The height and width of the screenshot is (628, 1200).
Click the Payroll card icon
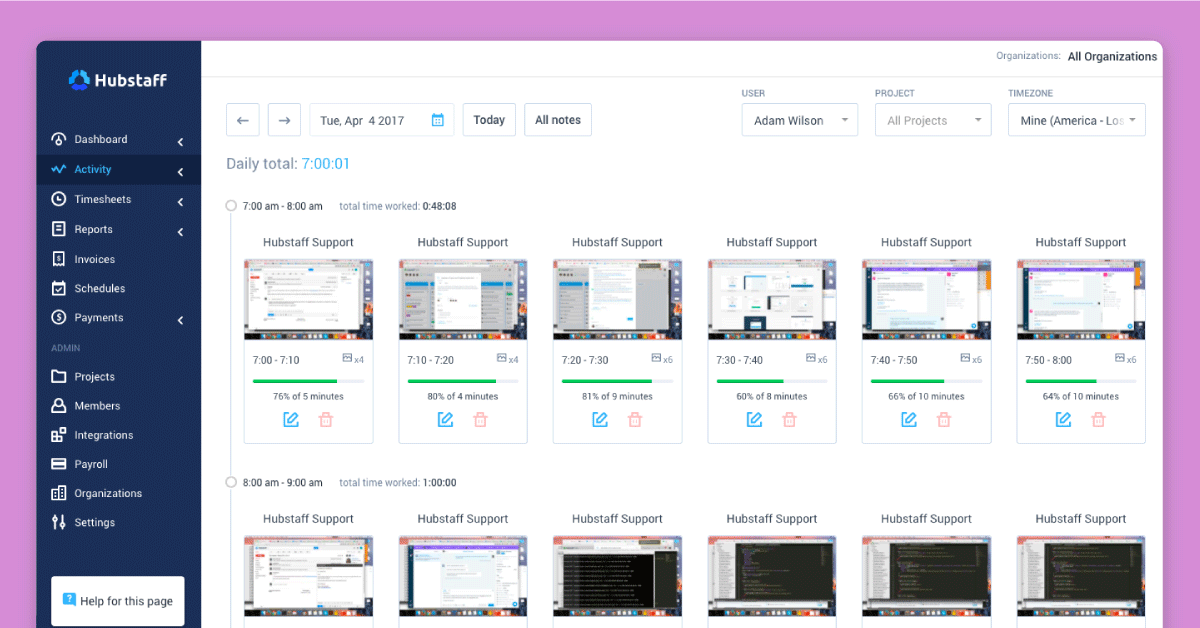[x=58, y=464]
